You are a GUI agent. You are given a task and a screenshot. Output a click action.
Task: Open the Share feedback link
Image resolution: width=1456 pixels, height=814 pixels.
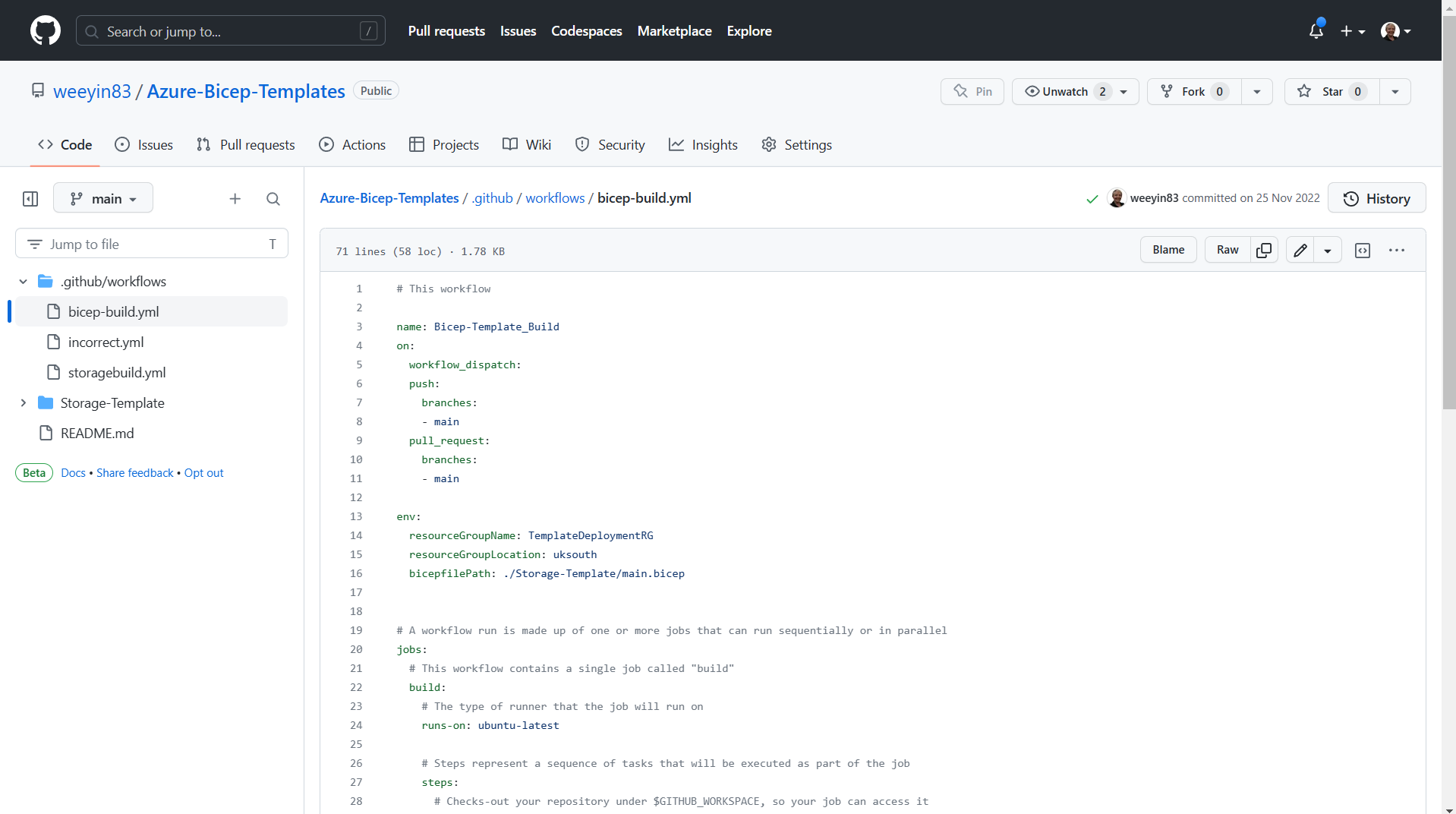coord(134,472)
